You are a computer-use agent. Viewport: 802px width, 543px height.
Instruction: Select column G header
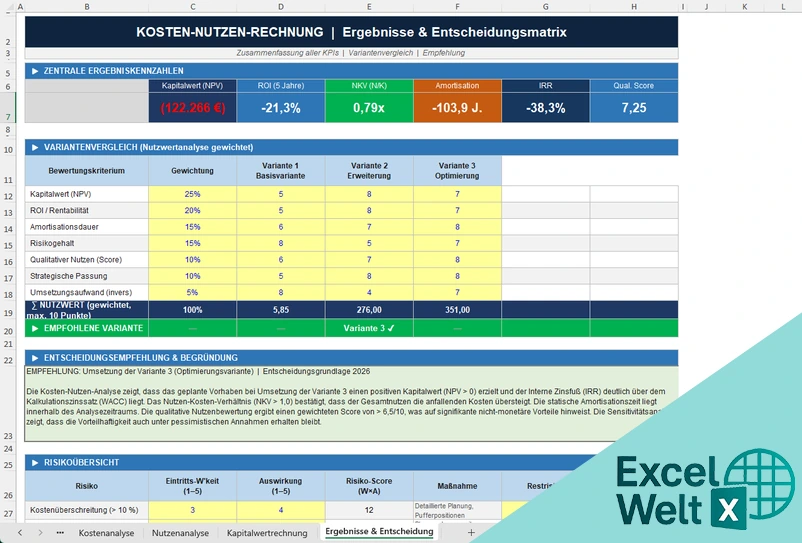[546, 7]
